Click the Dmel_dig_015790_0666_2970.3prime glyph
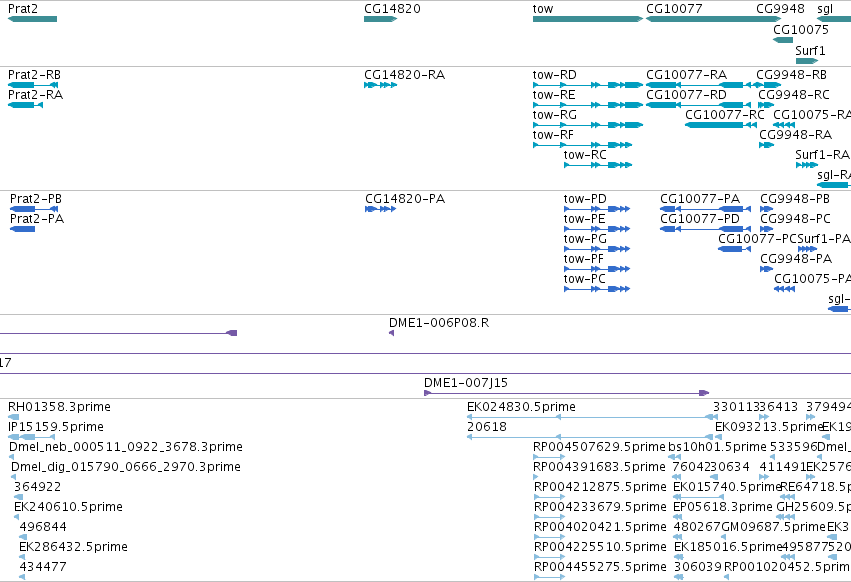This screenshot has height=582, width=851. click(14, 477)
